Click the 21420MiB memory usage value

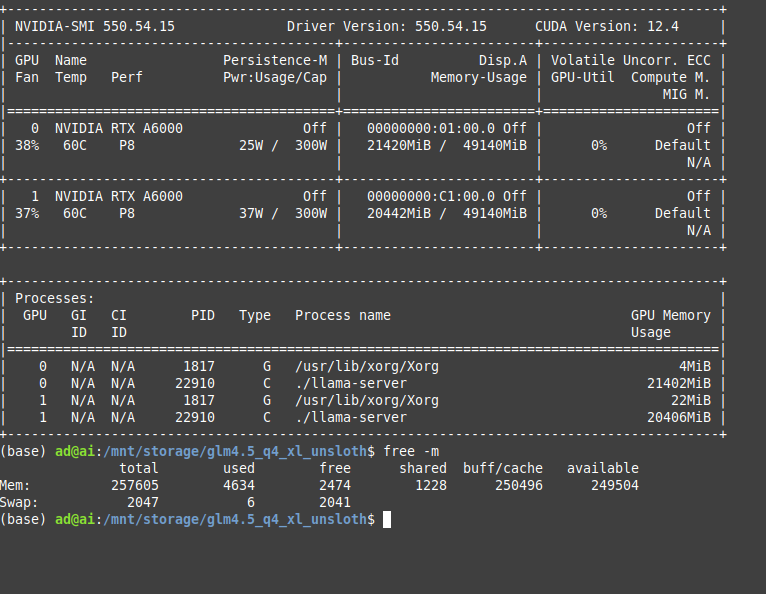pyautogui.click(x=399, y=146)
